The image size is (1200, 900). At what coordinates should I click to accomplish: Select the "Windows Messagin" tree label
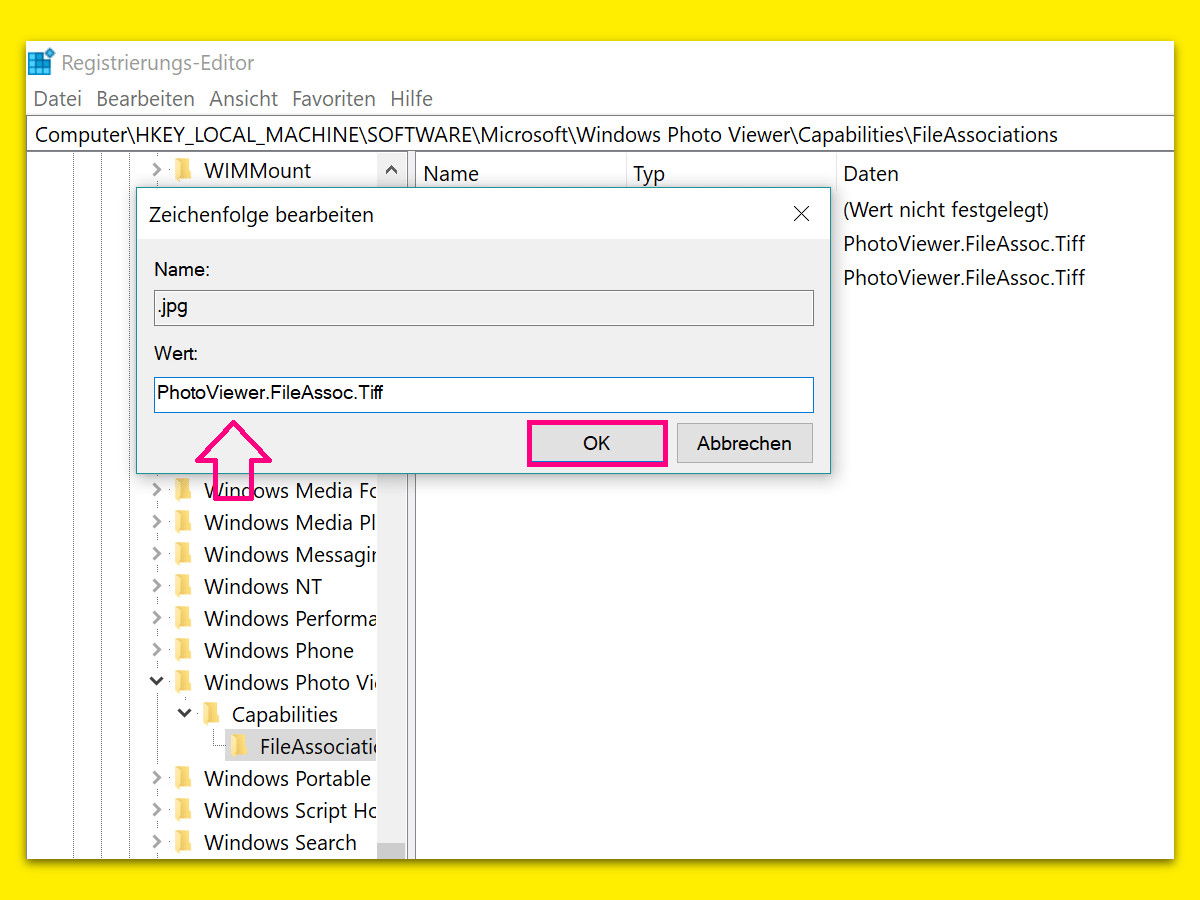(x=291, y=554)
